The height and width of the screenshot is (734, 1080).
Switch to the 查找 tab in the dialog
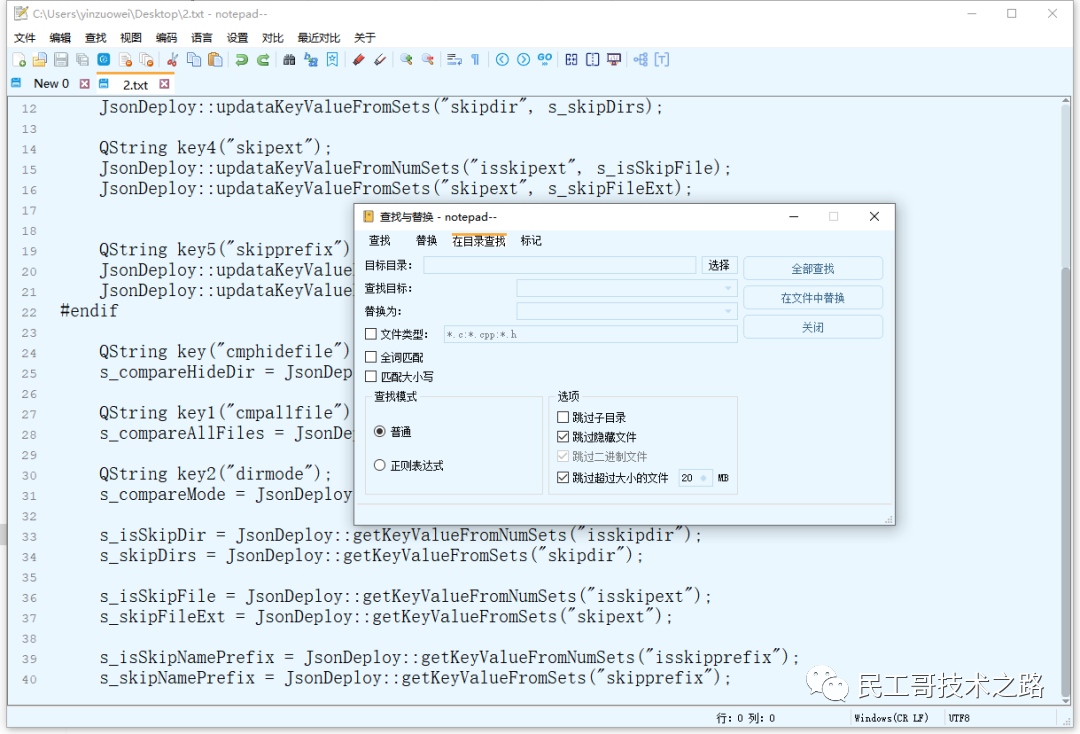tap(380, 240)
